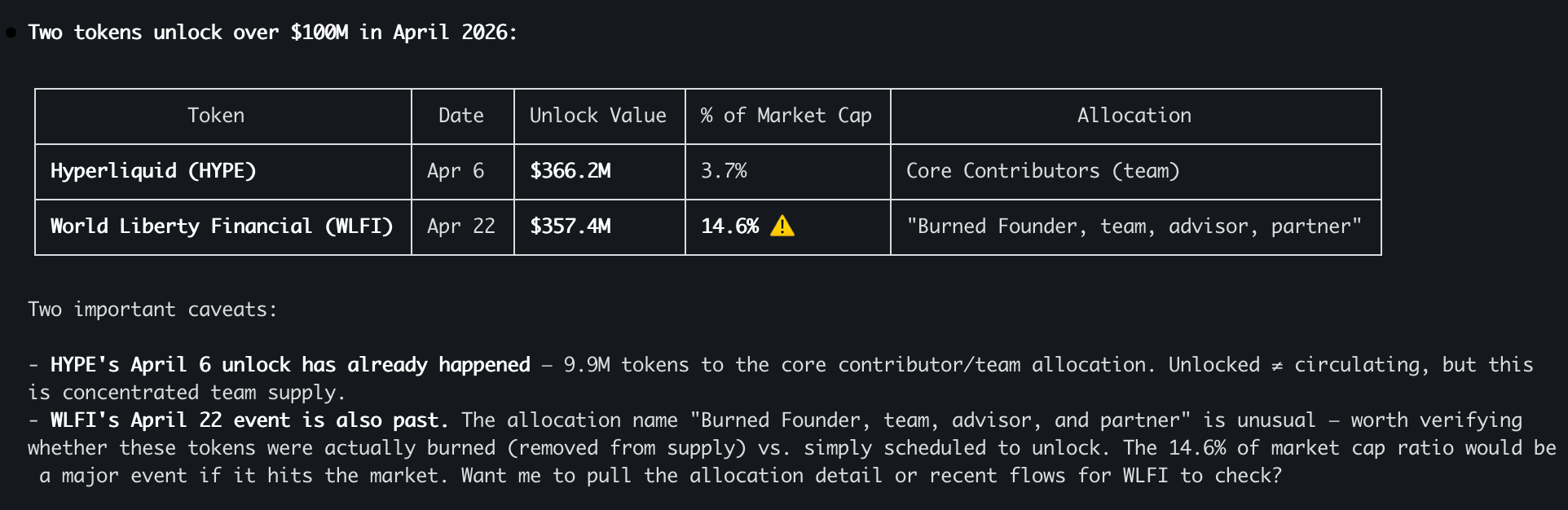1568x510 pixels.
Task: Select the World Liberty Financial (WLFI) cell
Action: pyautogui.click(x=222, y=226)
